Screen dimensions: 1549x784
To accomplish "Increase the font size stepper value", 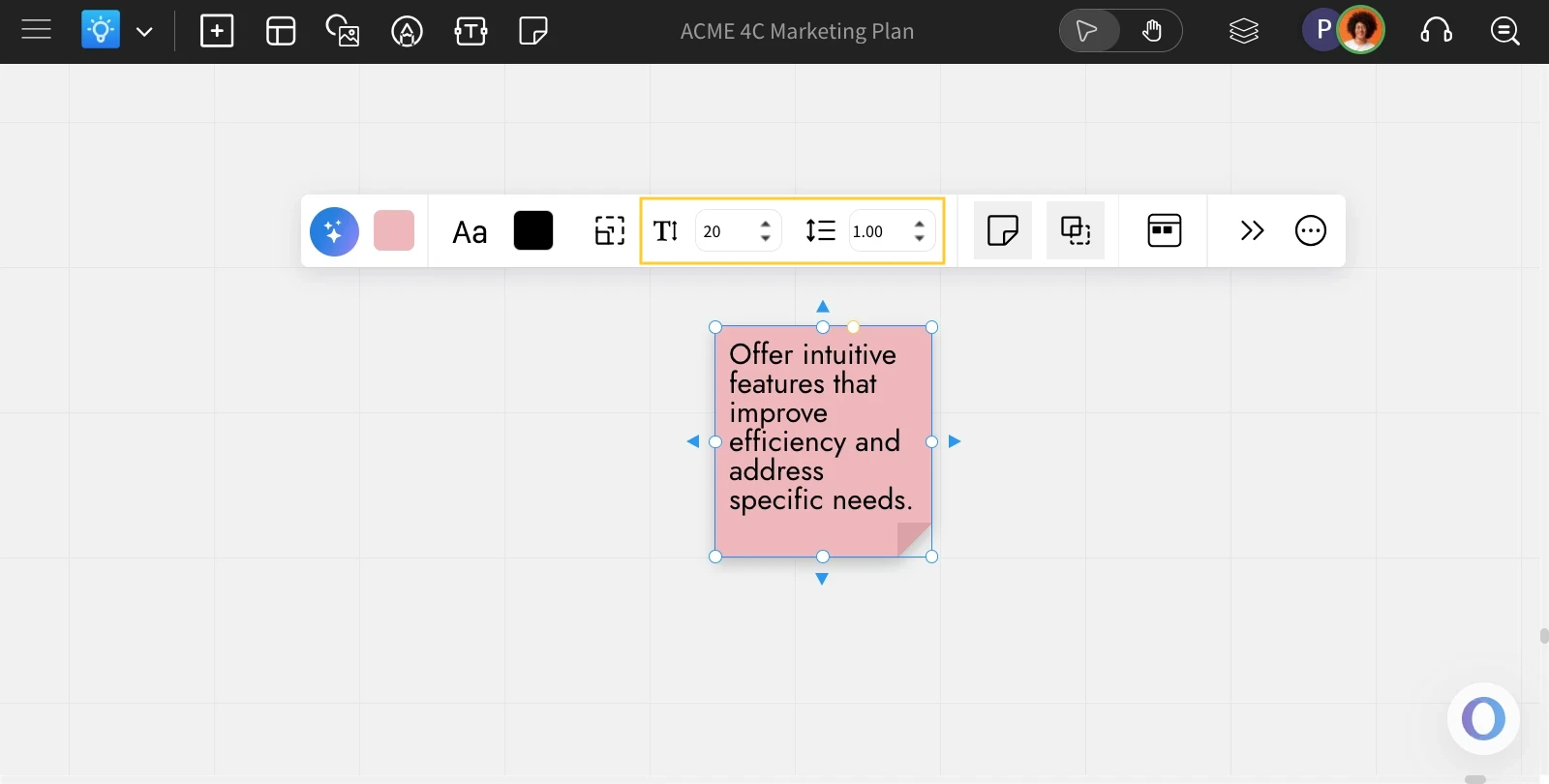I will tap(766, 223).
